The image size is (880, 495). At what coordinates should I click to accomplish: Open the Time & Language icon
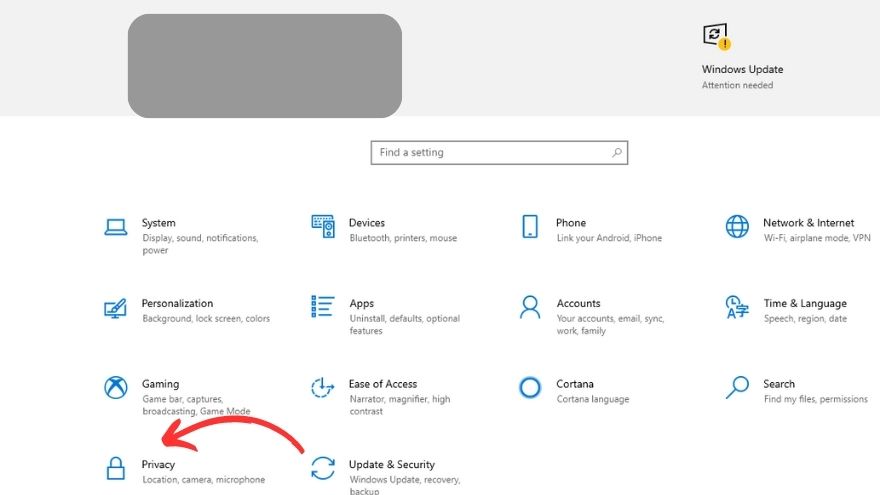point(737,306)
